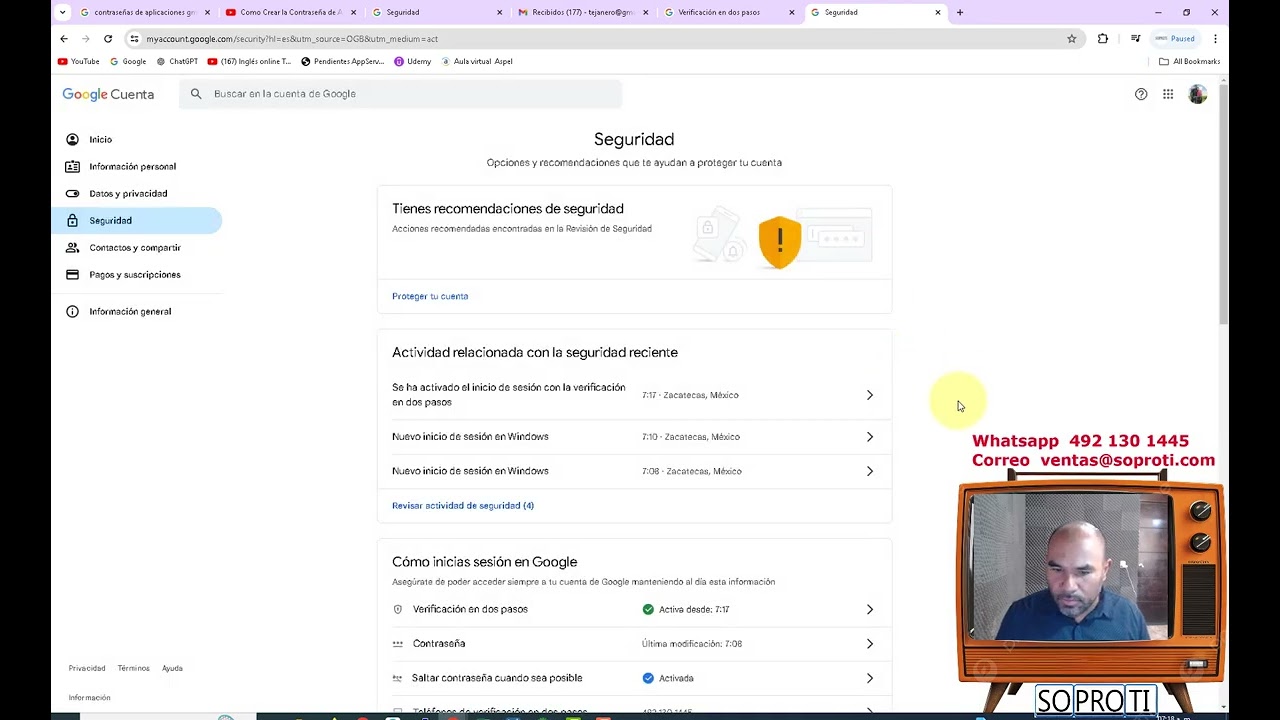Open the browser extensions puzzle icon
Image resolution: width=1280 pixels, height=720 pixels.
[x=1103, y=39]
